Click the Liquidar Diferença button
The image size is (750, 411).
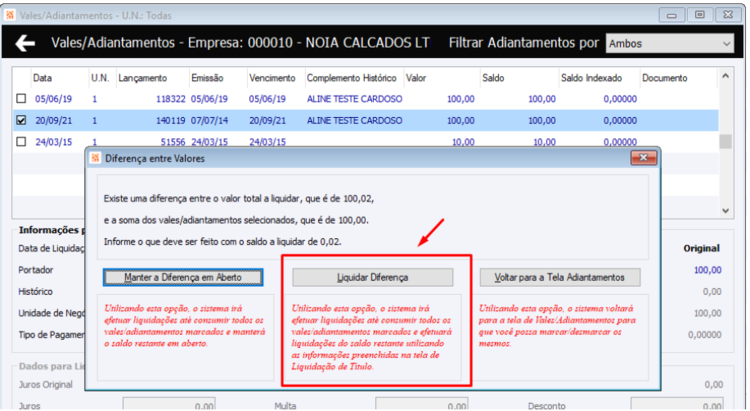coord(372,278)
